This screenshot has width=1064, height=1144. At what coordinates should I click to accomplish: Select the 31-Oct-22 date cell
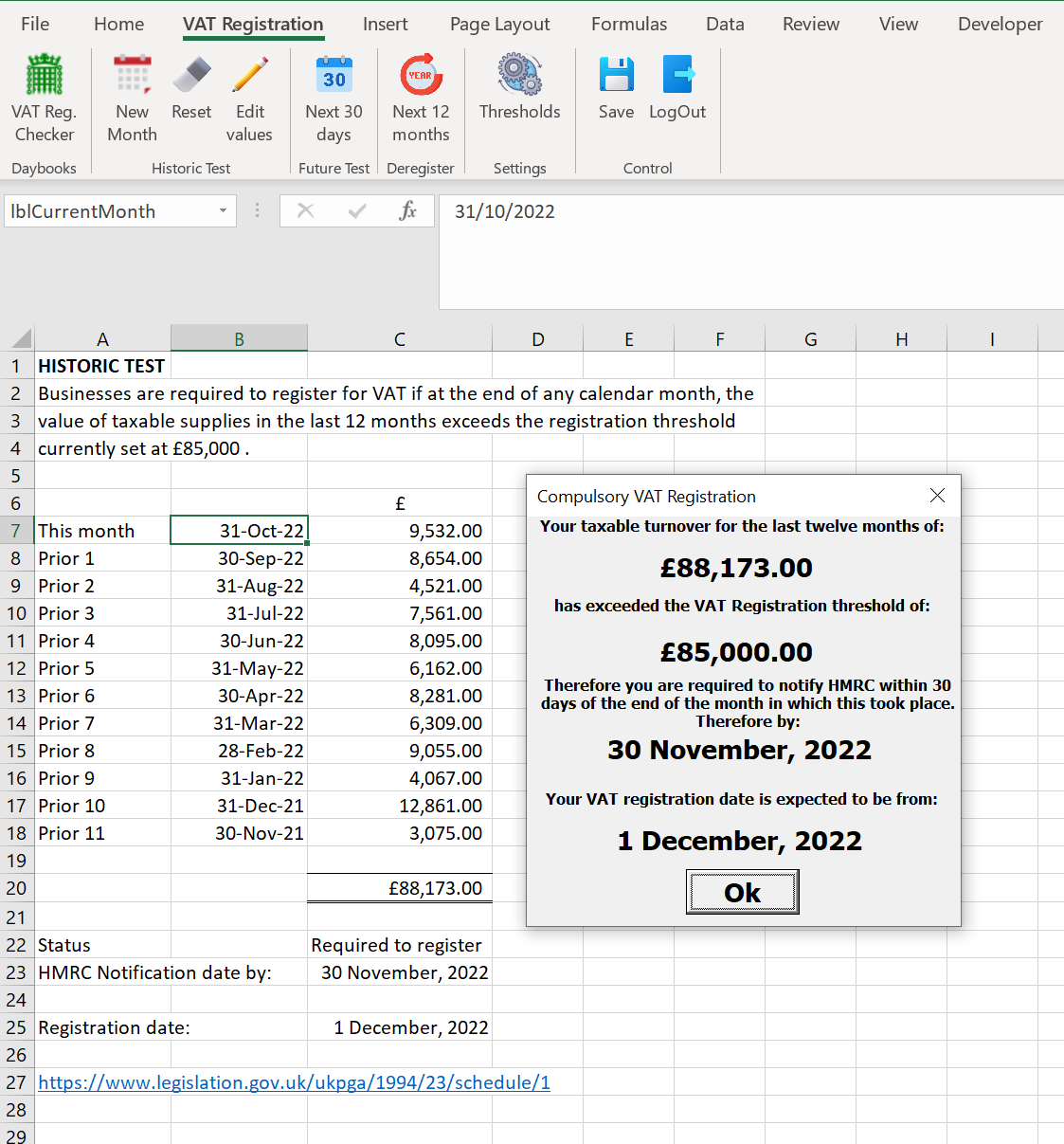pyautogui.click(x=239, y=531)
